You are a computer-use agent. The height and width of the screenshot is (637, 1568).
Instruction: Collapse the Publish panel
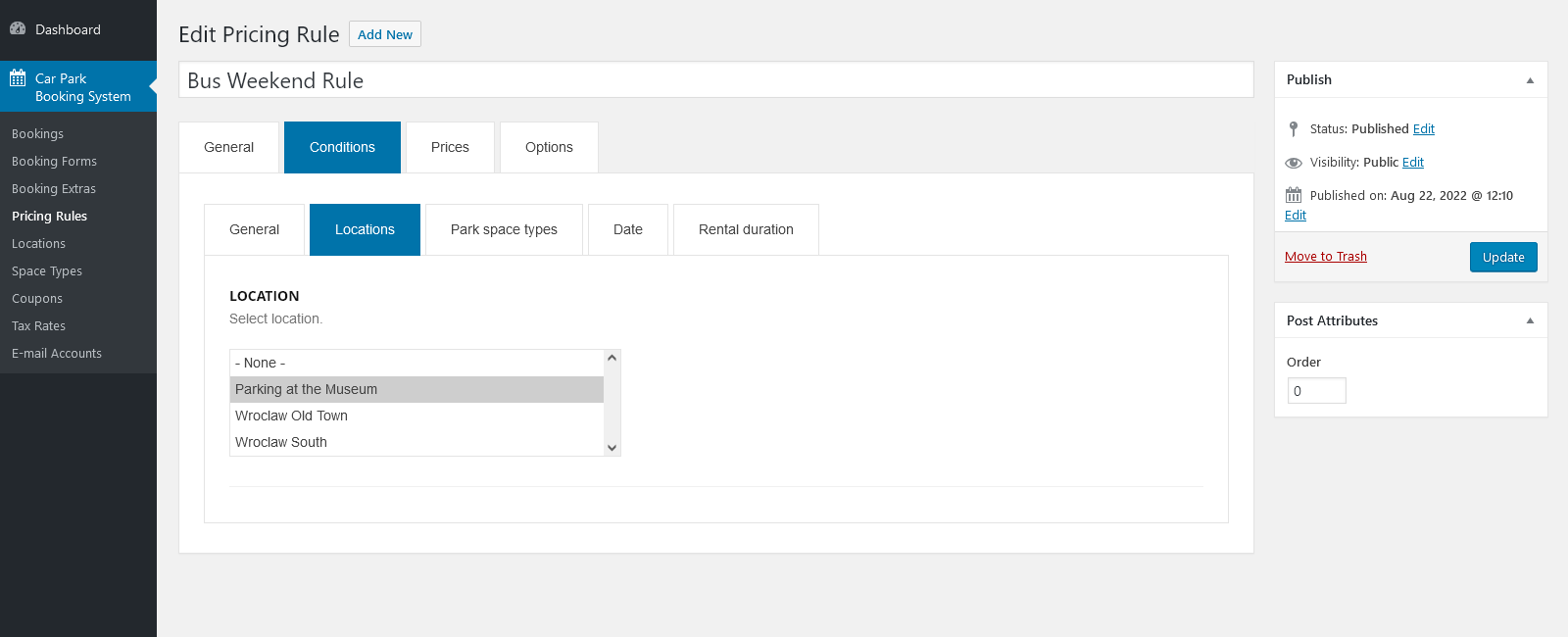(1530, 80)
